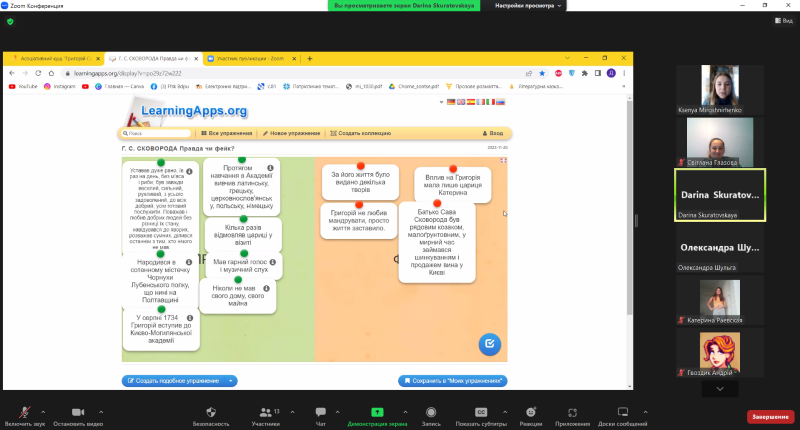Click 'Создать подобное упражнение' button
The image size is (800, 430).
point(173,381)
